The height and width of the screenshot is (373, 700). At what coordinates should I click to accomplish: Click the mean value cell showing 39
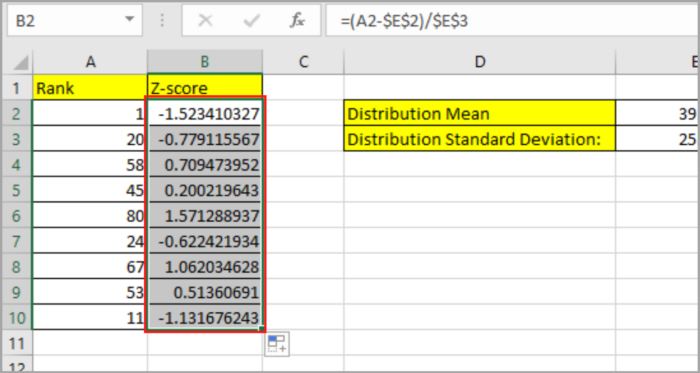[x=657, y=113]
